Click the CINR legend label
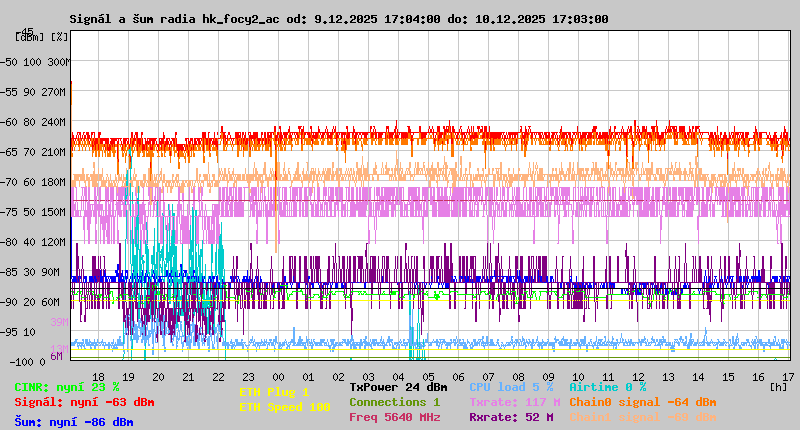 point(67,387)
